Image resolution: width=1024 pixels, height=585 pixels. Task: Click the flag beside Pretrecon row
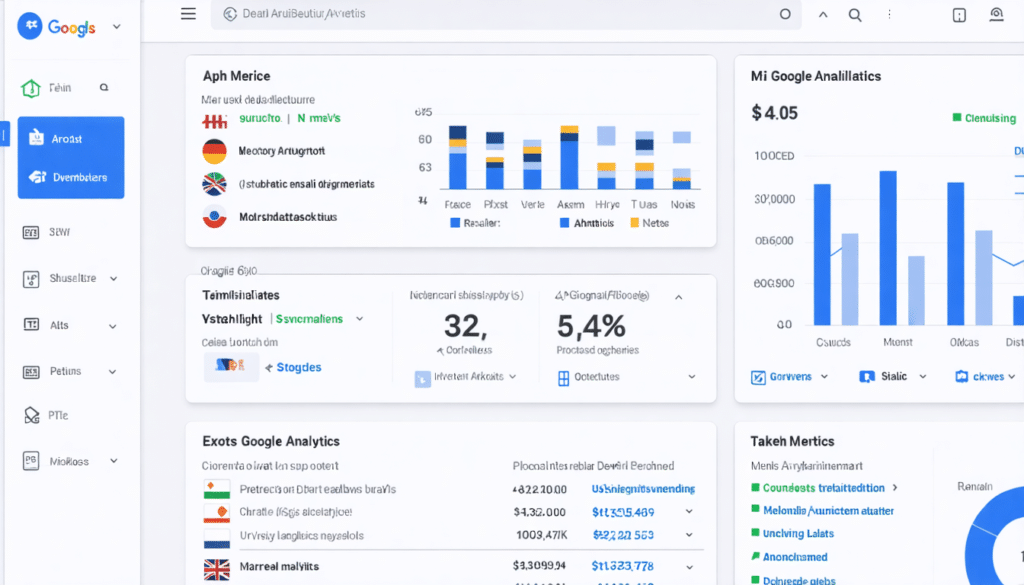[217, 489]
